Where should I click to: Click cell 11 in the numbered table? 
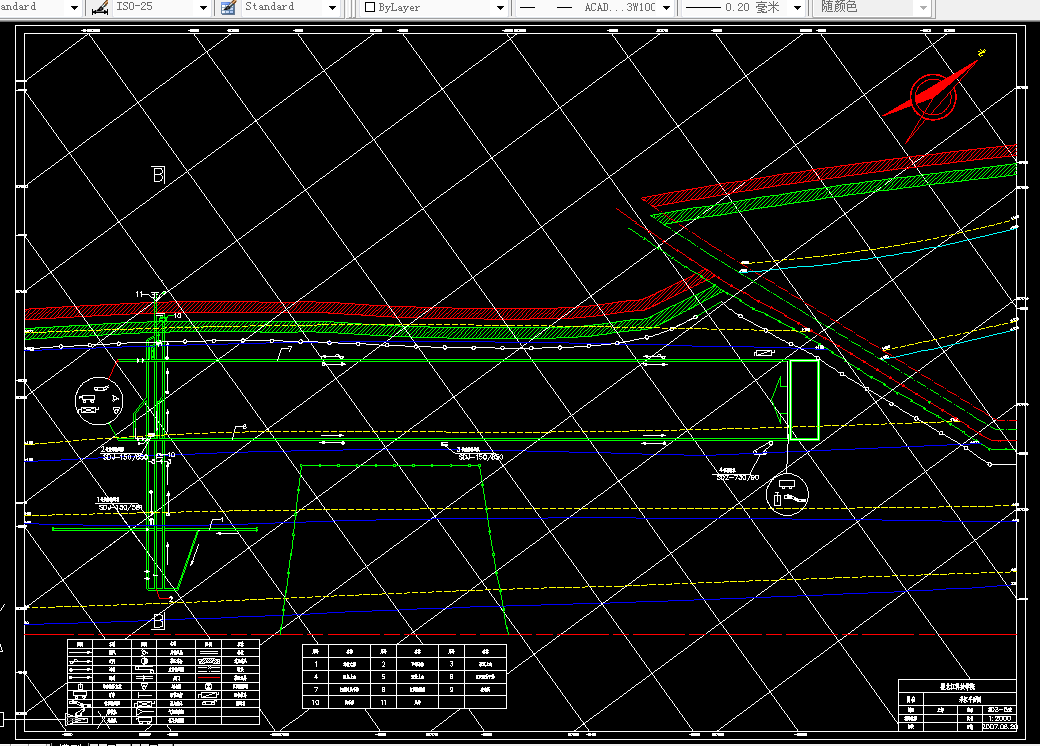coord(383,702)
